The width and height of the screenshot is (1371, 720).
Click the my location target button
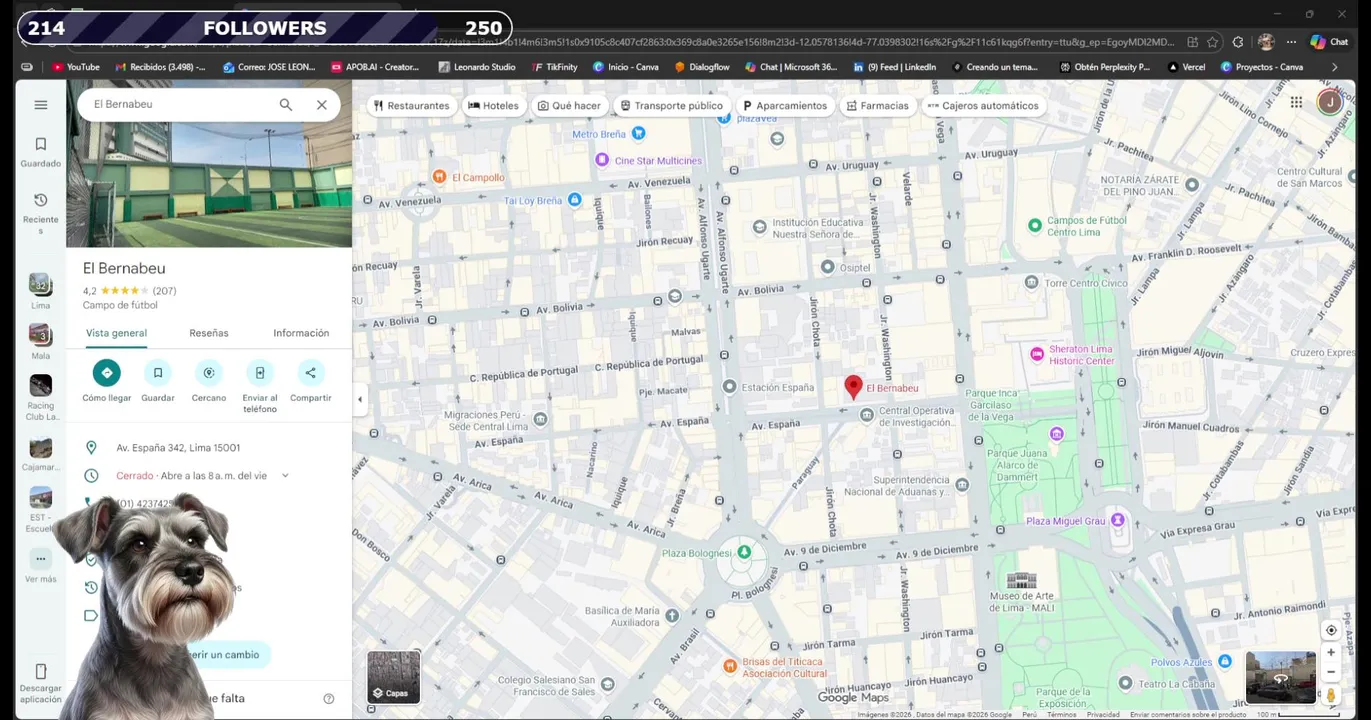click(1331, 630)
